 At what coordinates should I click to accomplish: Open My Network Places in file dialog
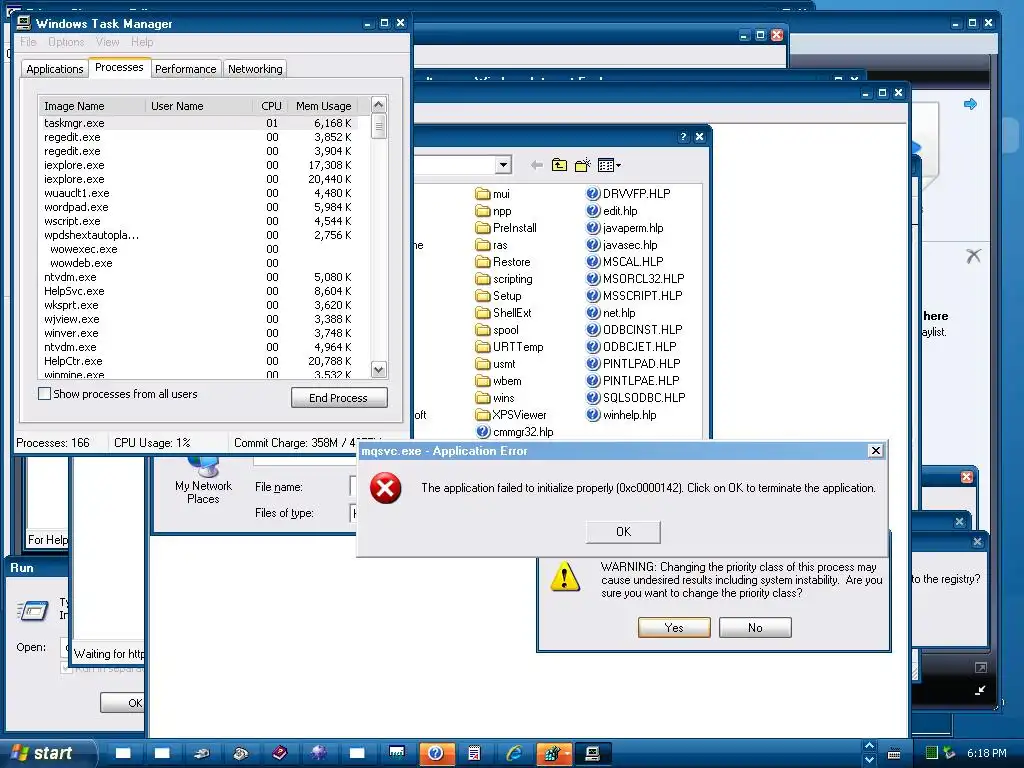click(x=203, y=481)
